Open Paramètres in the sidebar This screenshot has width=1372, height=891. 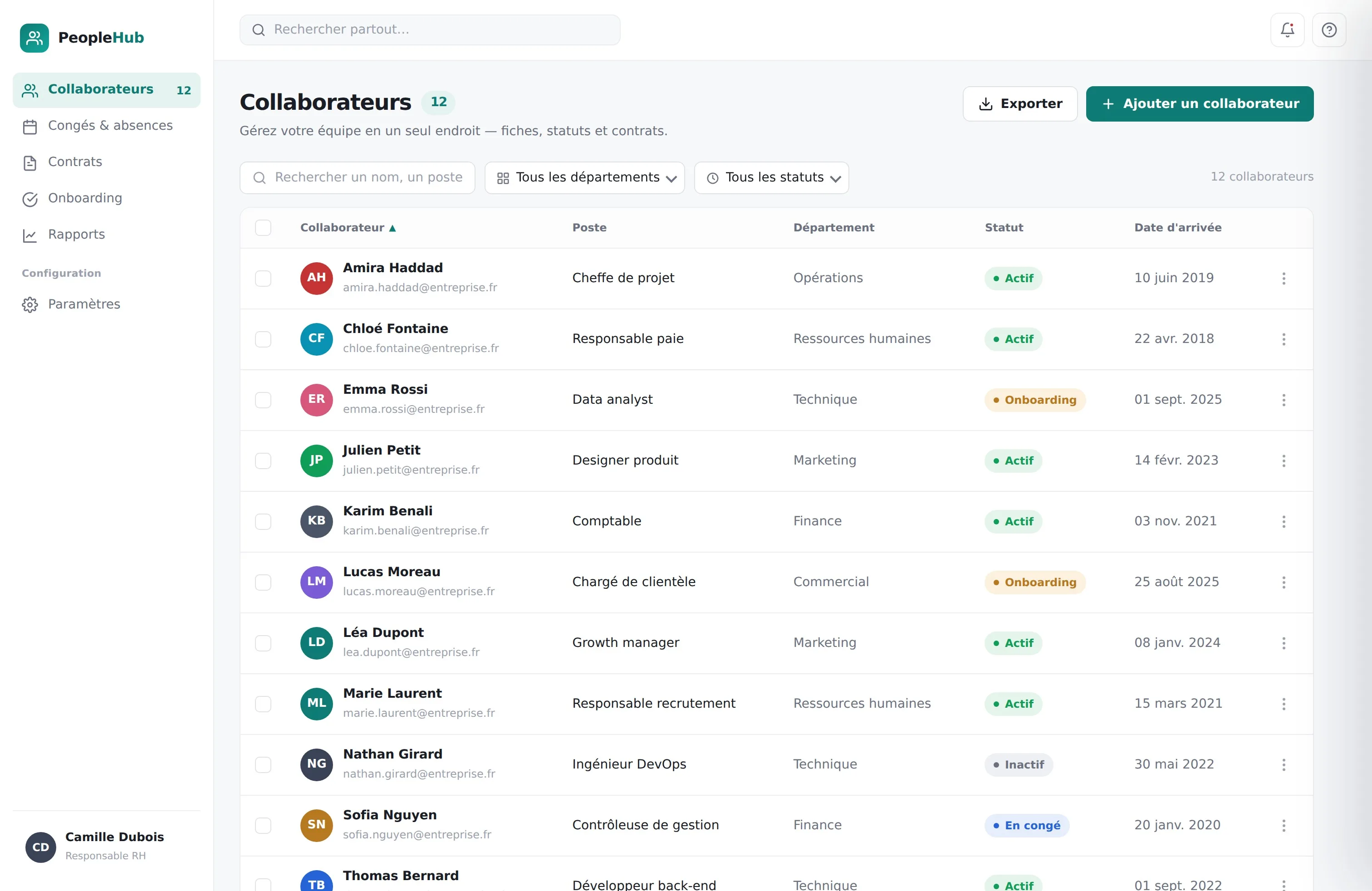point(107,304)
